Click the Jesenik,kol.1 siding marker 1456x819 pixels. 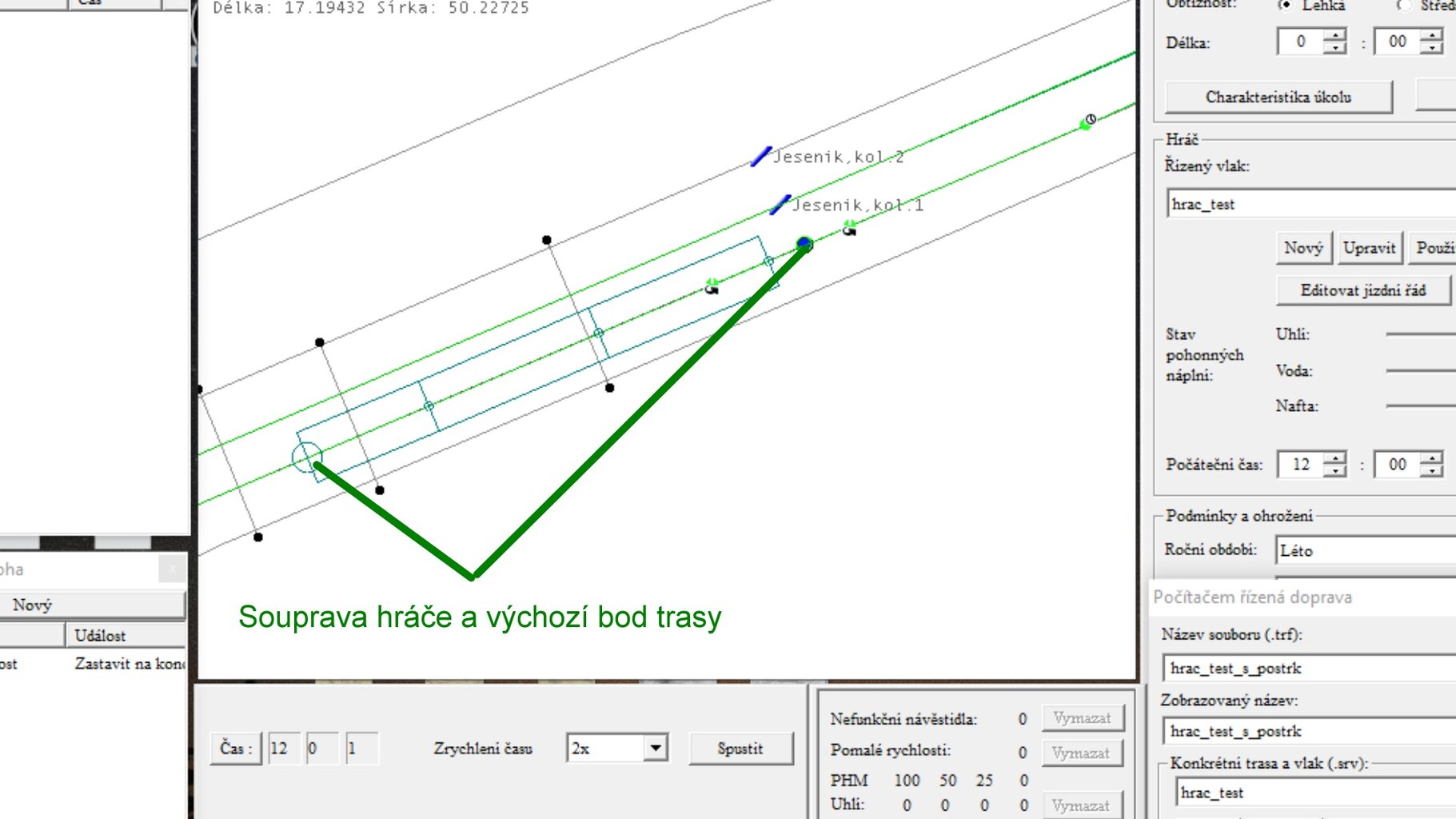tap(780, 205)
